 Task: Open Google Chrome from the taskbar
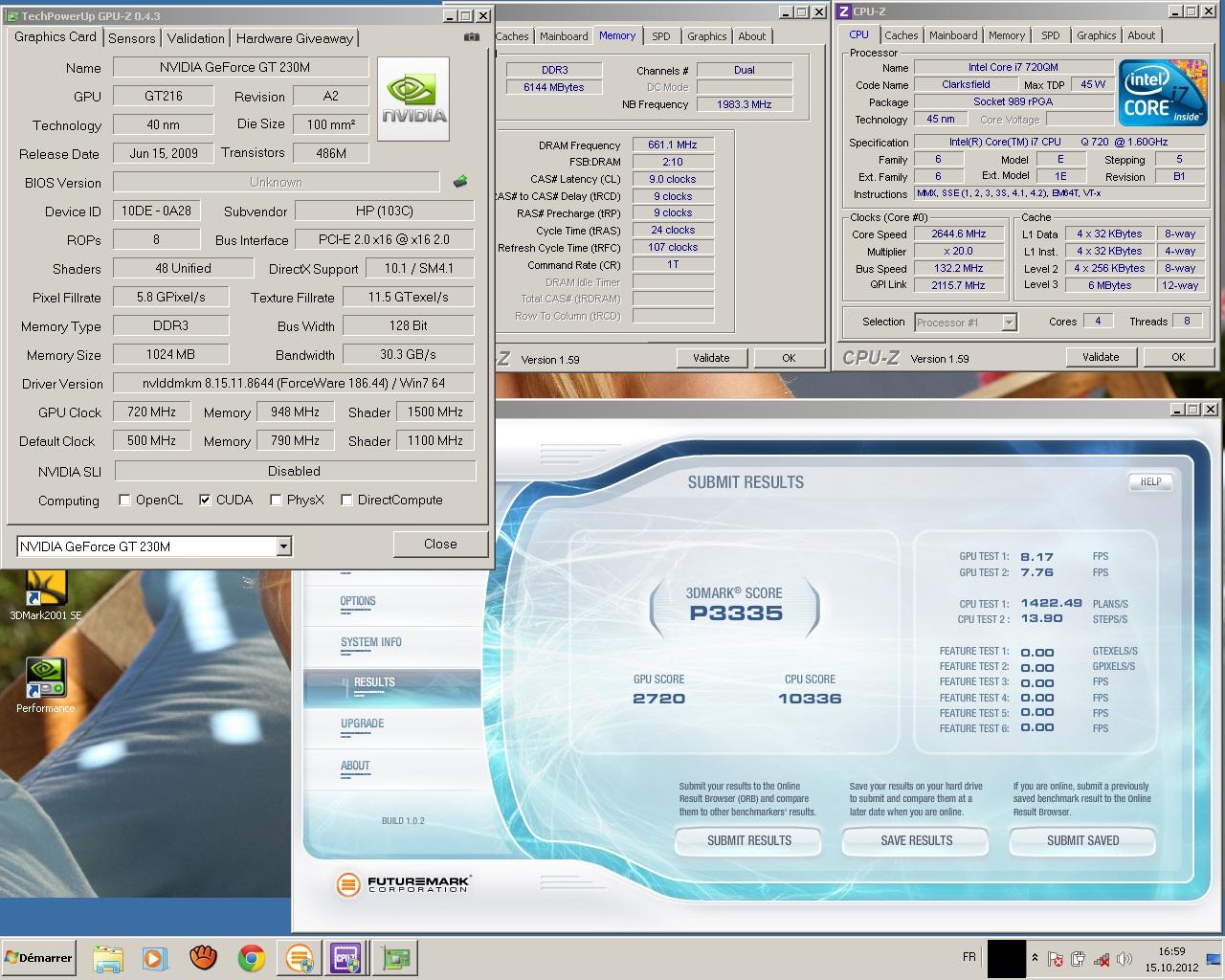252,958
